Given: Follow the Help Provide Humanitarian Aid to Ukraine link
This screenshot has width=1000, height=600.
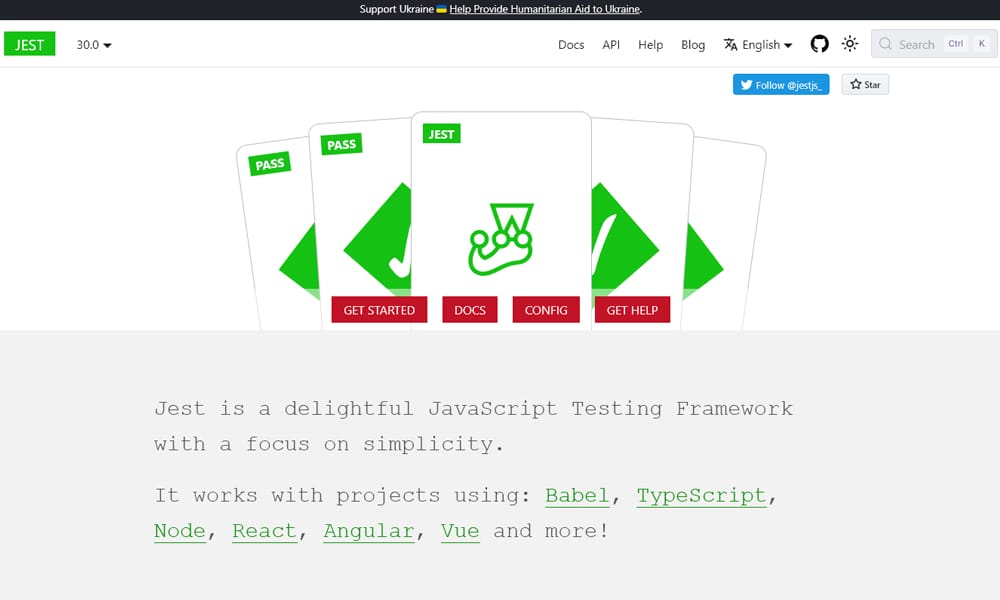Looking at the screenshot, I should (545, 9).
